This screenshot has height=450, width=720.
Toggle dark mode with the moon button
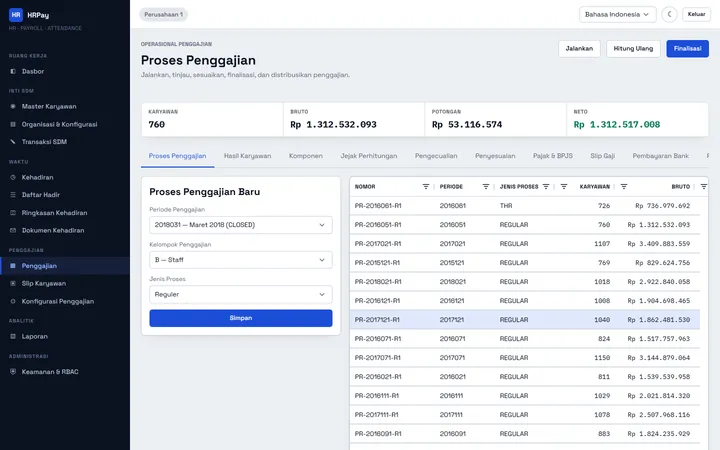pyautogui.click(x=669, y=15)
